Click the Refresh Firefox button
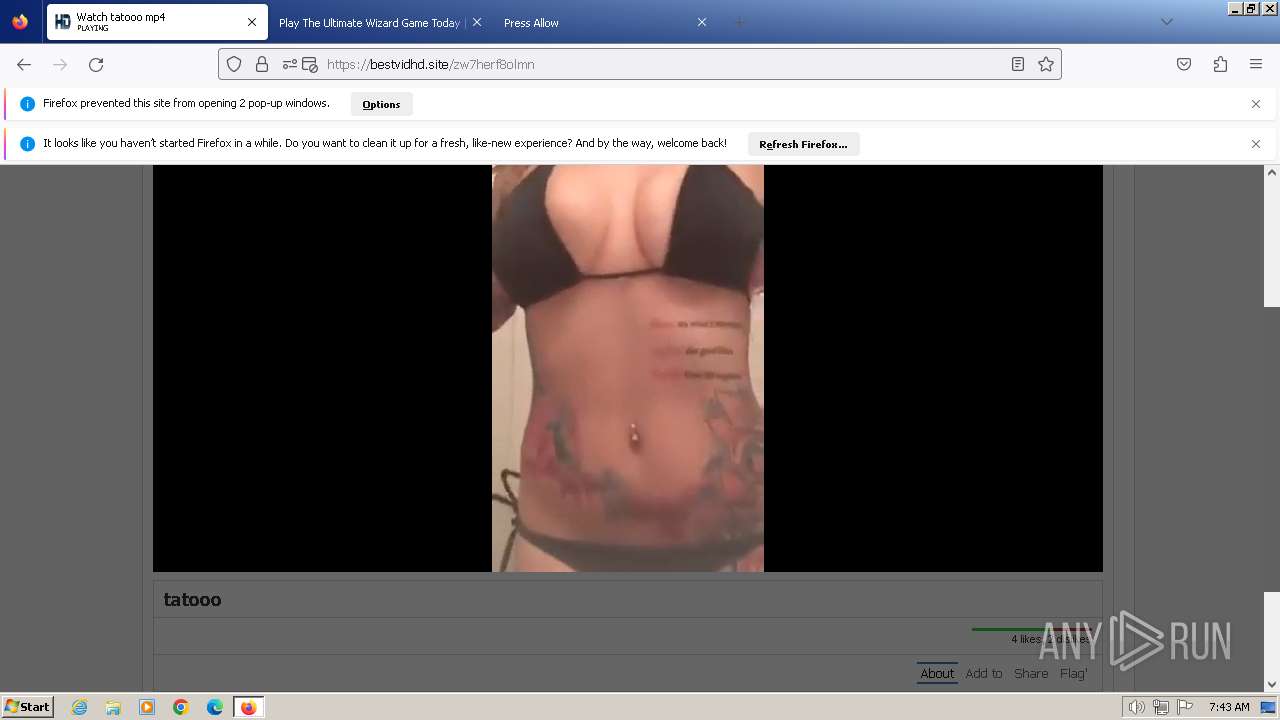1280x720 pixels. pyautogui.click(x=803, y=144)
